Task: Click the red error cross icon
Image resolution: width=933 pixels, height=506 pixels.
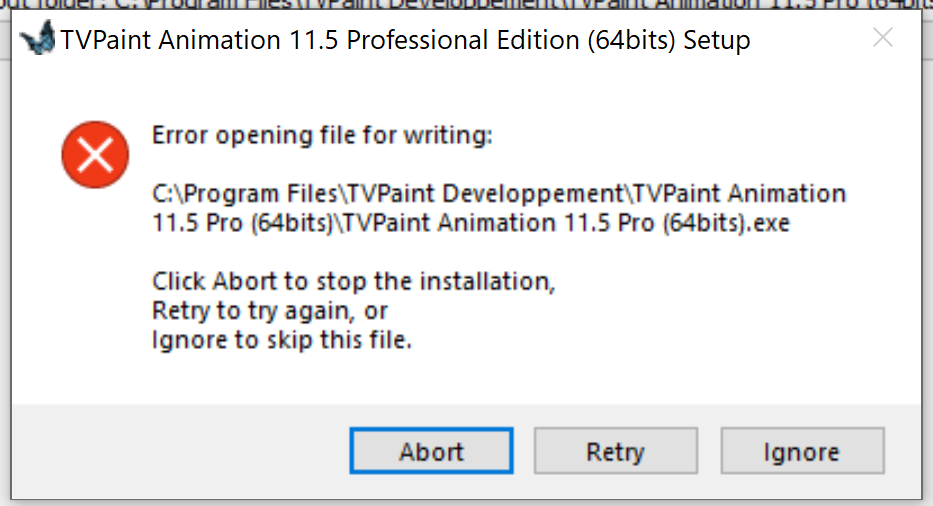Action: coord(95,155)
